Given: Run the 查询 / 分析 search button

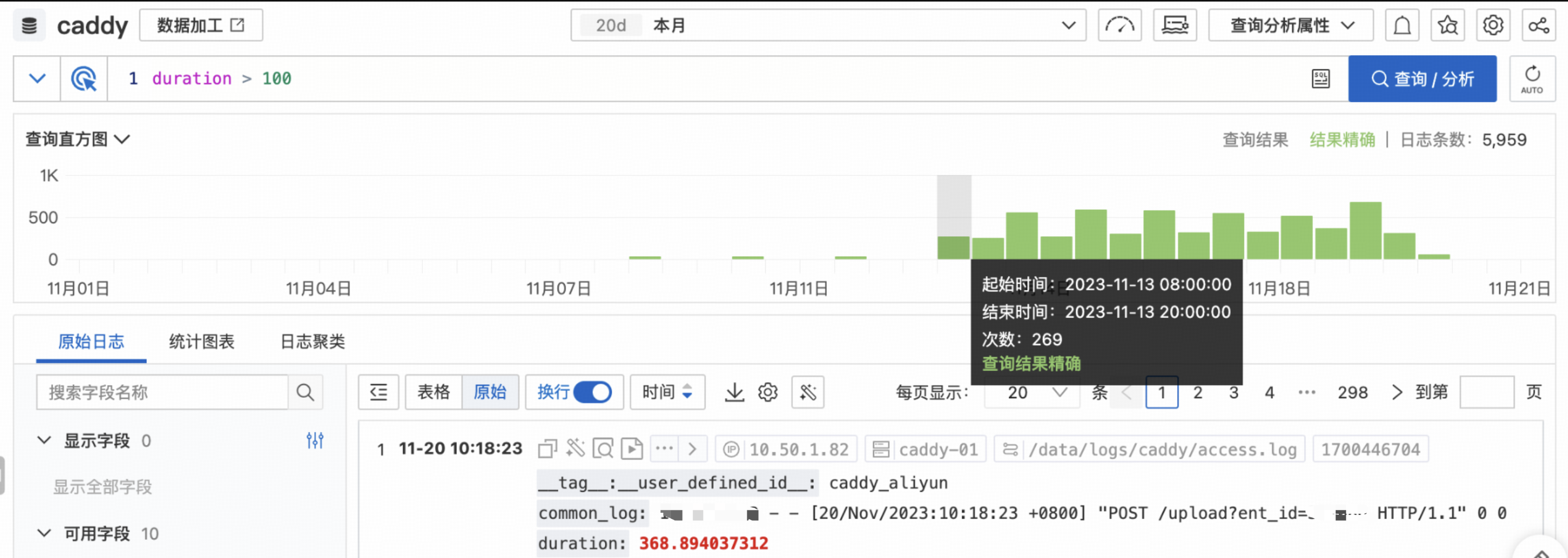Looking at the screenshot, I should tap(1422, 79).
